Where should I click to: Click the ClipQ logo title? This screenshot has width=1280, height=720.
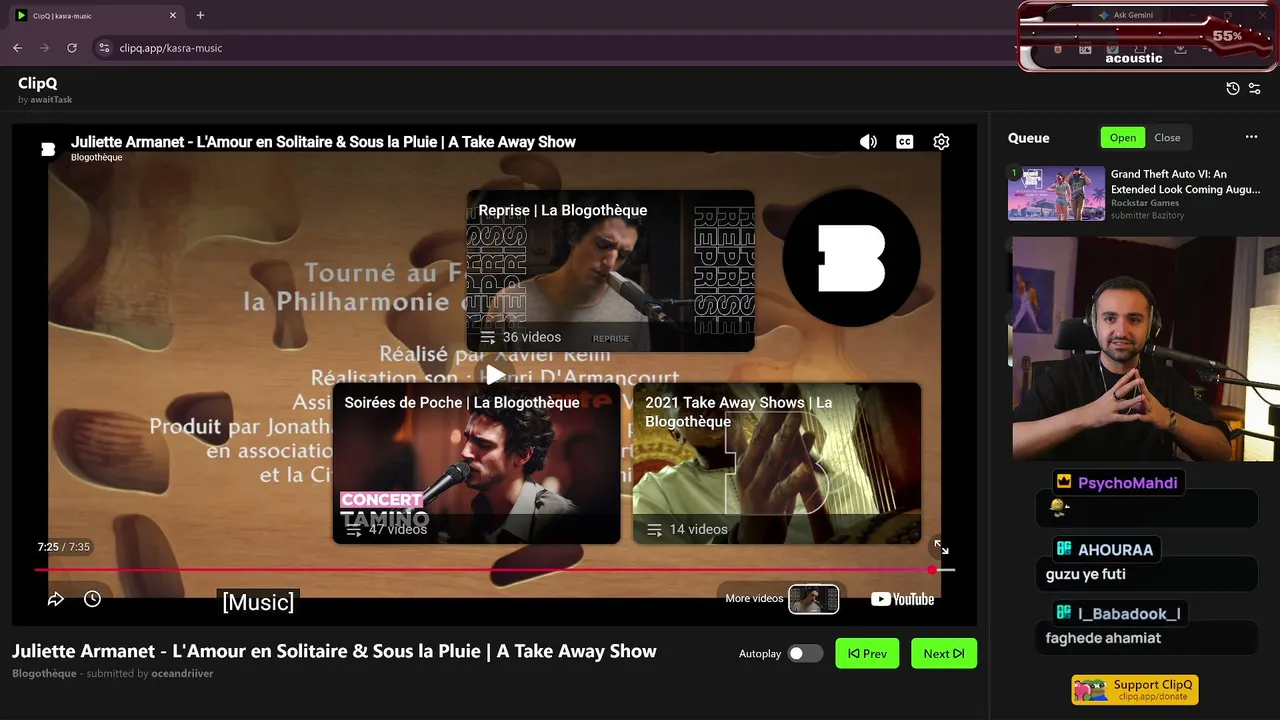point(38,84)
